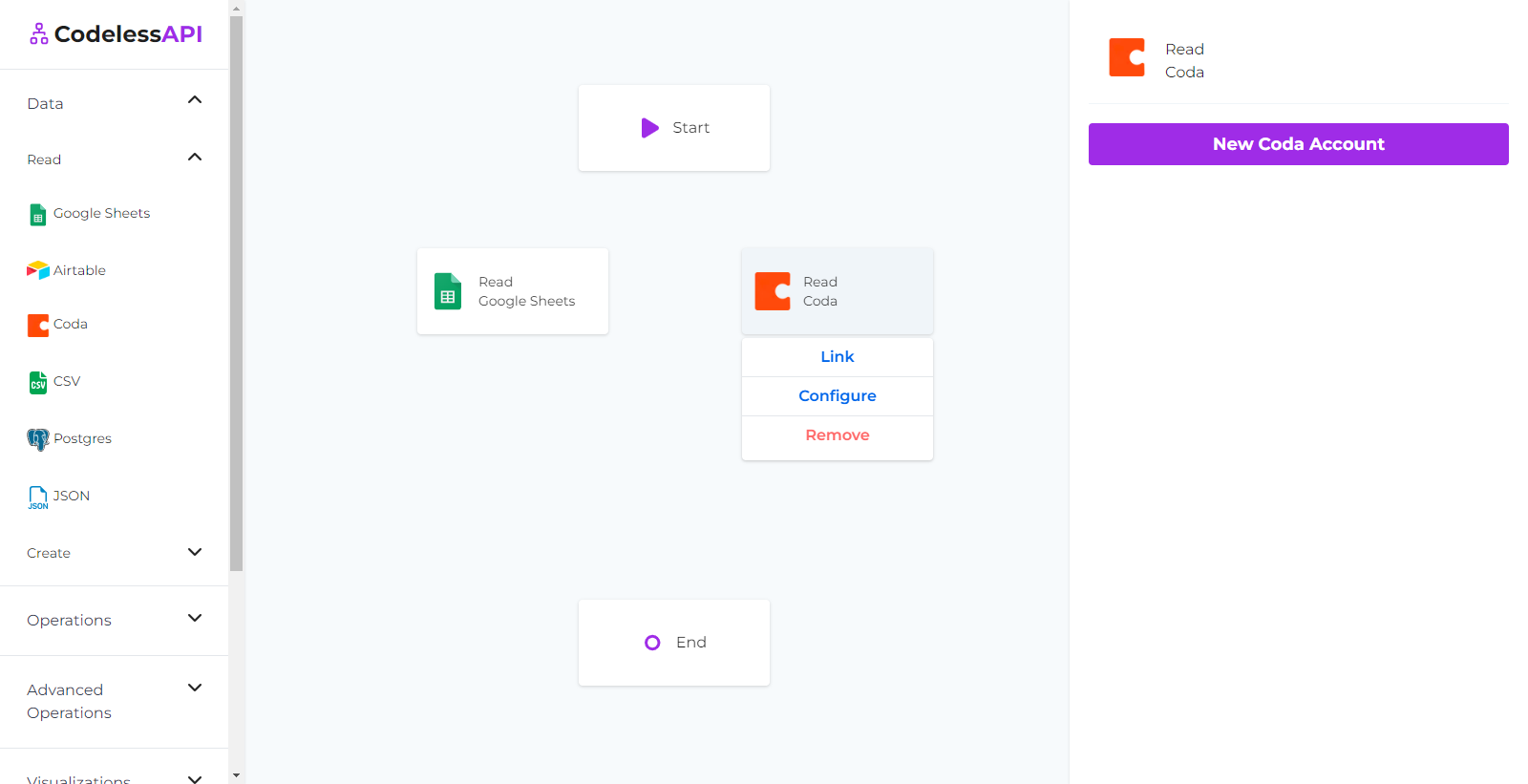
Task: Expand the Create subsection chevron
Action: pos(195,552)
